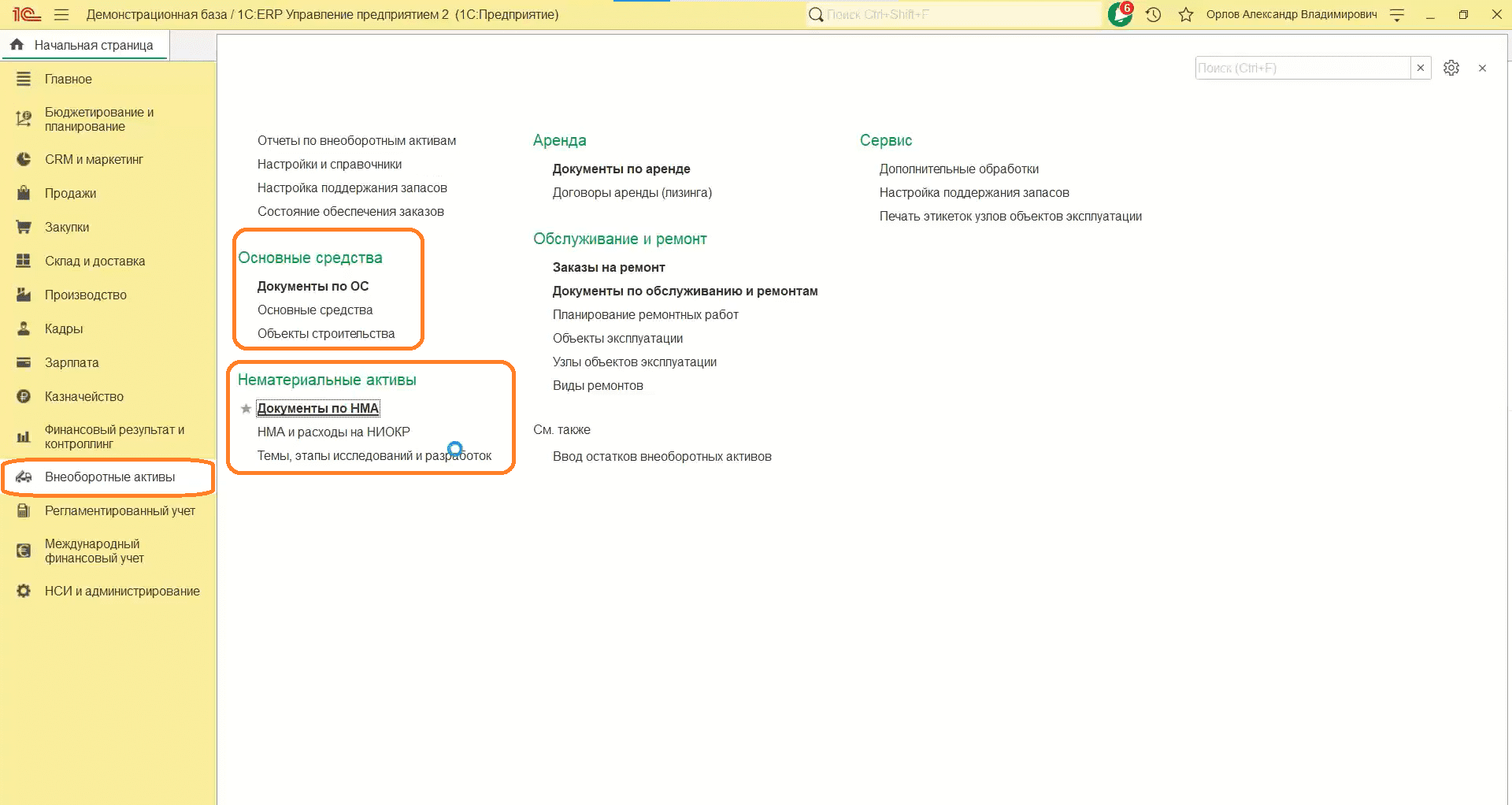The width and height of the screenshot is (1512, 805).
Task: Open the Продажи section
Action: pyautogui.click(x=70, y=193)
